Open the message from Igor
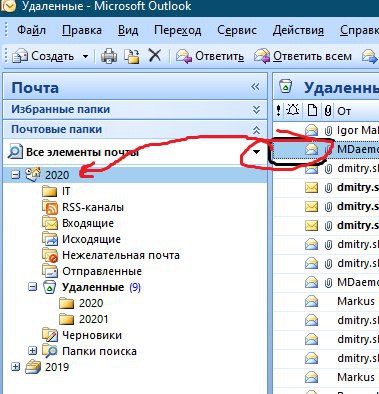This screenshot has width=379, height=394. (x=326, y=130)
